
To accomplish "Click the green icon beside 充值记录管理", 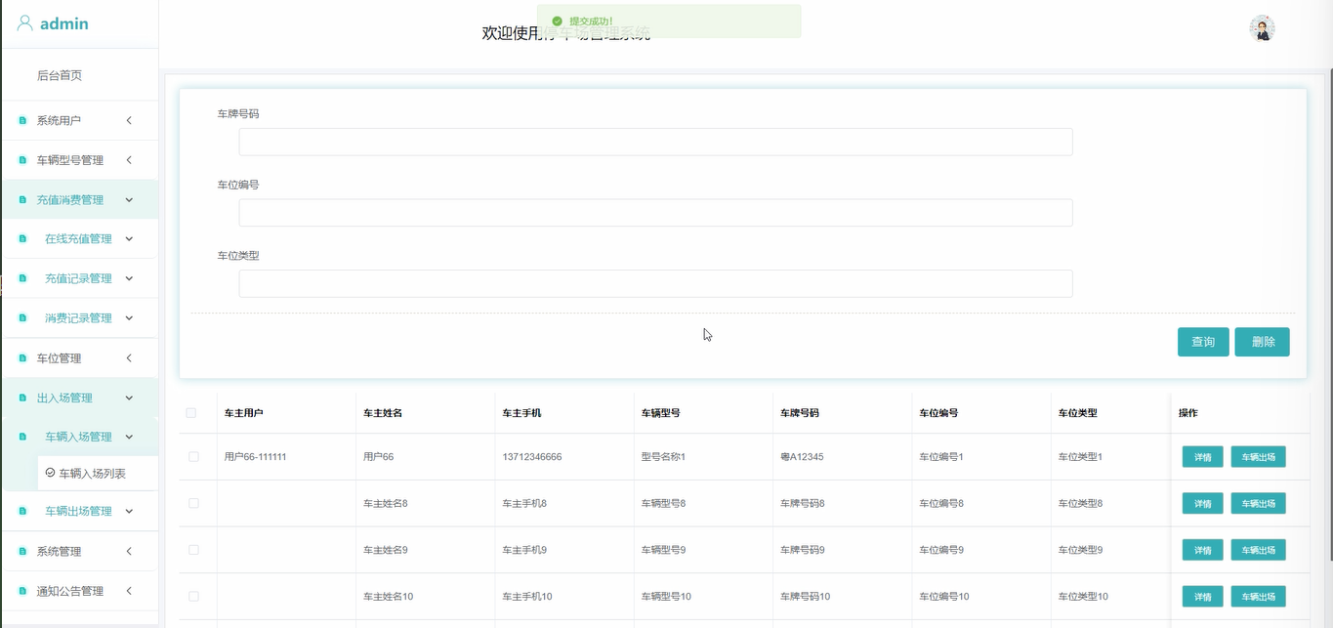I will [x=23, y=279].
